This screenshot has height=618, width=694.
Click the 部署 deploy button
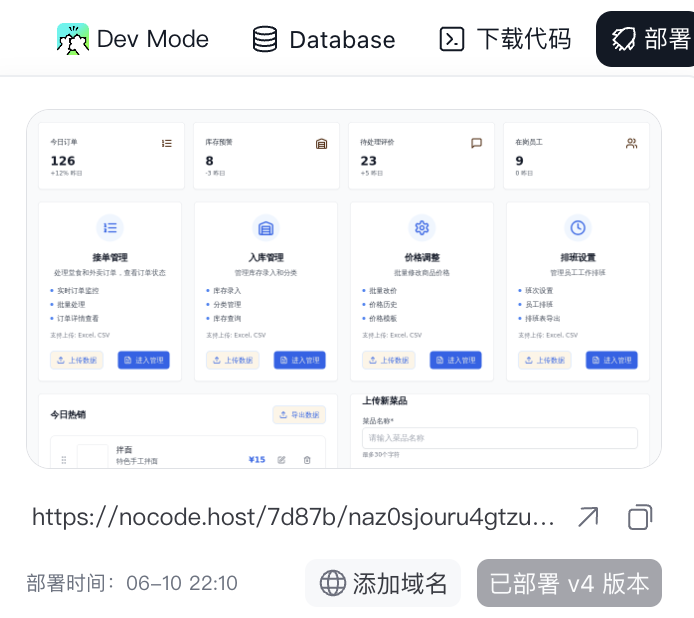click(645, 39)
